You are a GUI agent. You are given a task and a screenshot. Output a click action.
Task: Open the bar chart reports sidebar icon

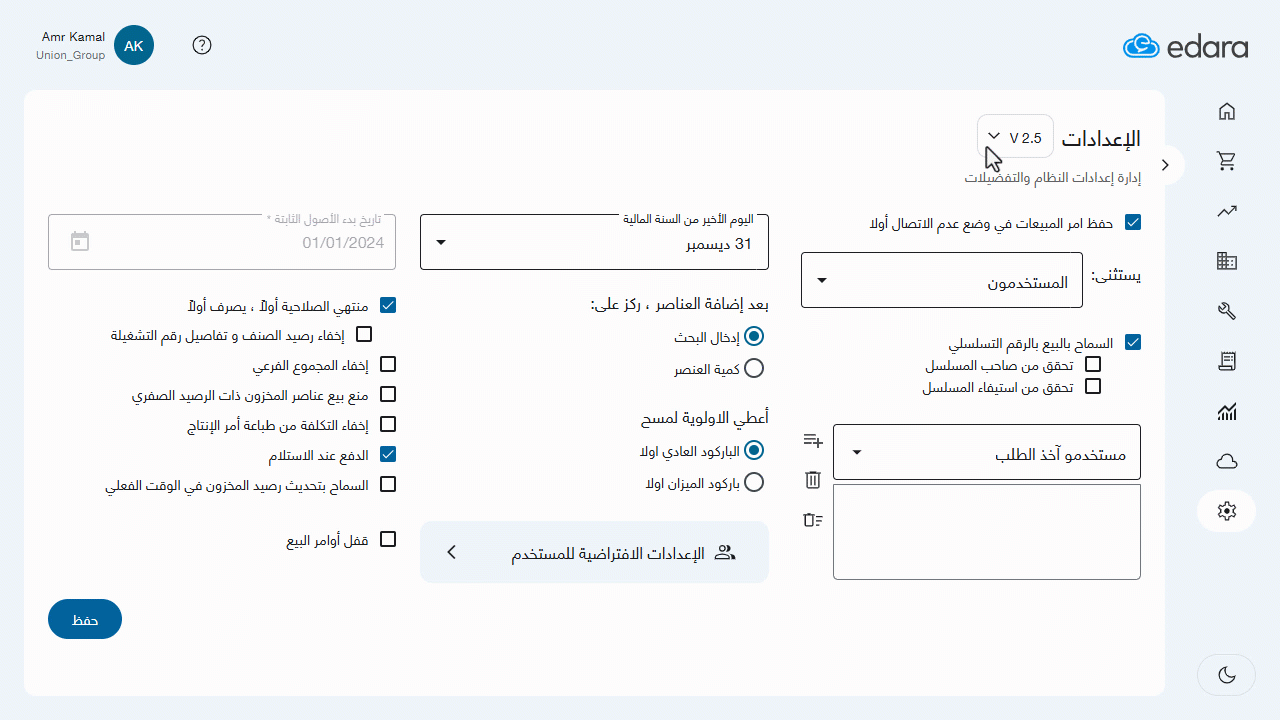tap(1227, 411)
